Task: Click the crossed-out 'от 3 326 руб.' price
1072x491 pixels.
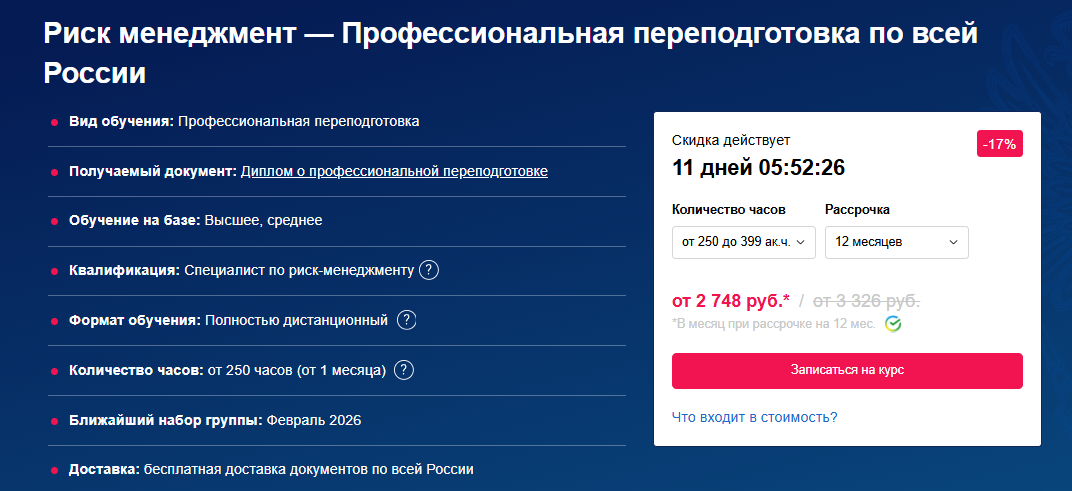Action: tap(865, 300)
